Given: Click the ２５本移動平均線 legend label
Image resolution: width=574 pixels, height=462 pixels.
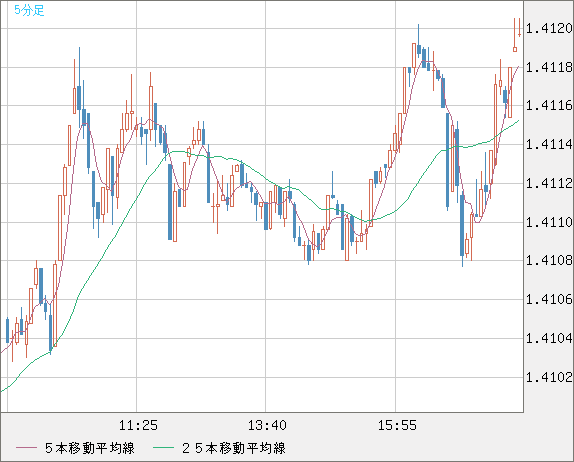Looking at the screenshot, I should coord(234,448).
